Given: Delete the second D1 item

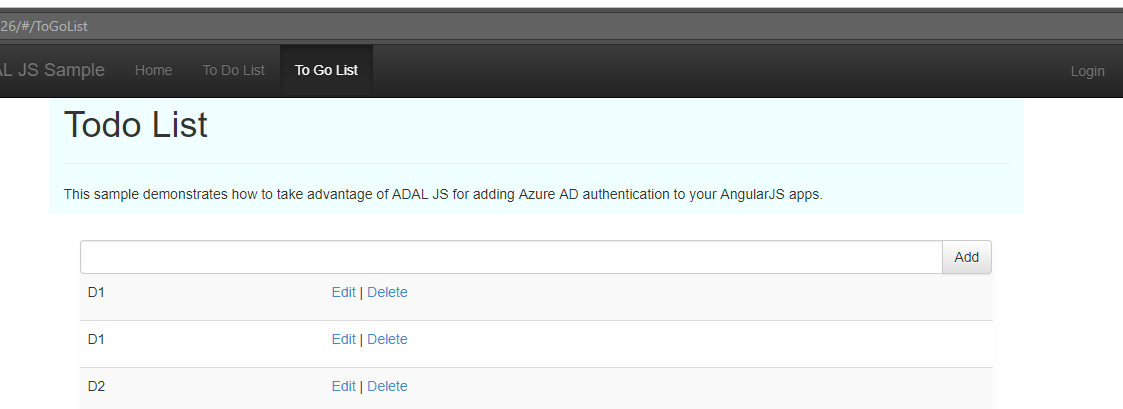Looking at the screenshot, I should click(x=387, y=339).
